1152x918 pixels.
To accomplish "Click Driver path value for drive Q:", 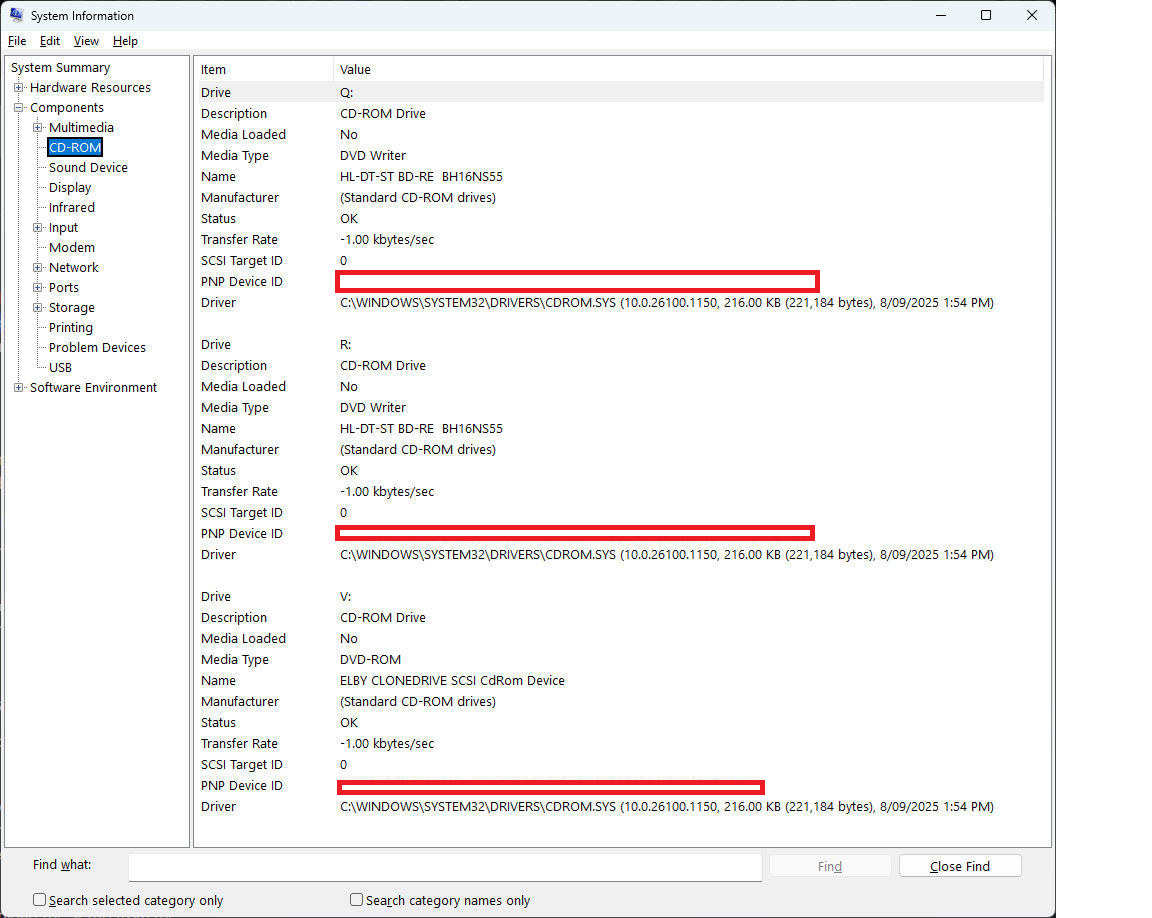I will (x=666, y=303).
